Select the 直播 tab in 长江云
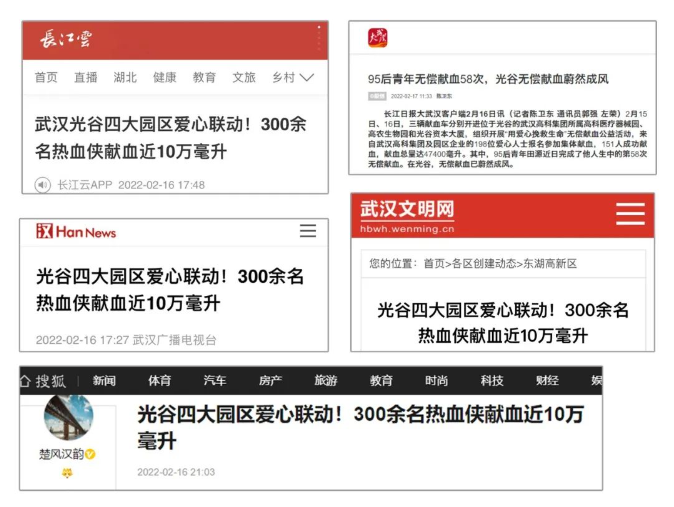 coord(86,77)
